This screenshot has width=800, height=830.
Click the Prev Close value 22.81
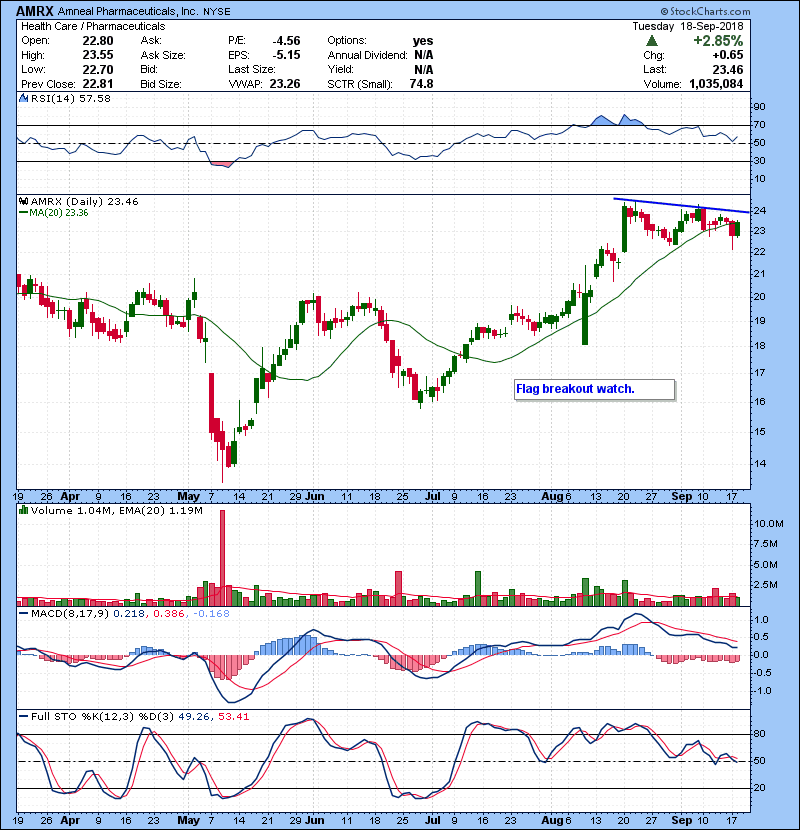[x=97, y=84]
